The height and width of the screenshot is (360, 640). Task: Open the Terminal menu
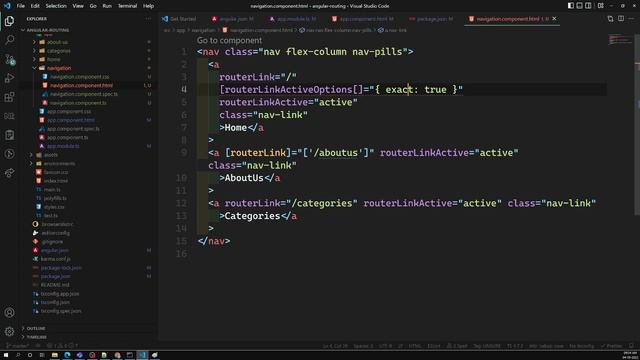point(127,6)
